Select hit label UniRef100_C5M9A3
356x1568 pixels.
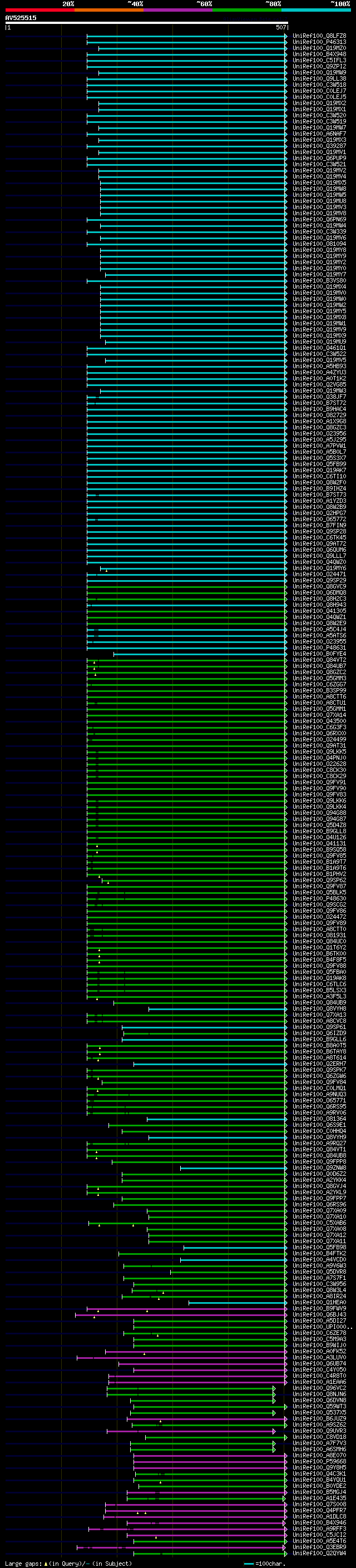click(x=319, y=1338)
